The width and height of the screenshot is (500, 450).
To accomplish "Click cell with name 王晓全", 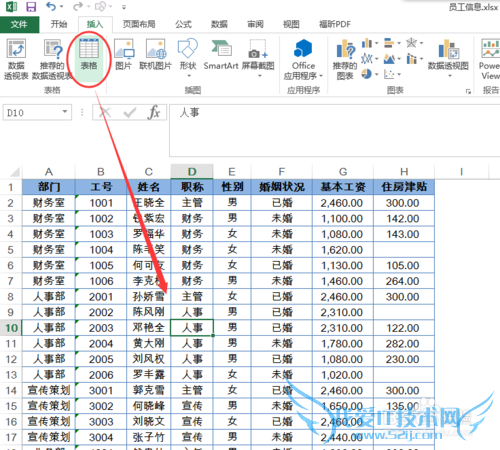I will point(149,203).
